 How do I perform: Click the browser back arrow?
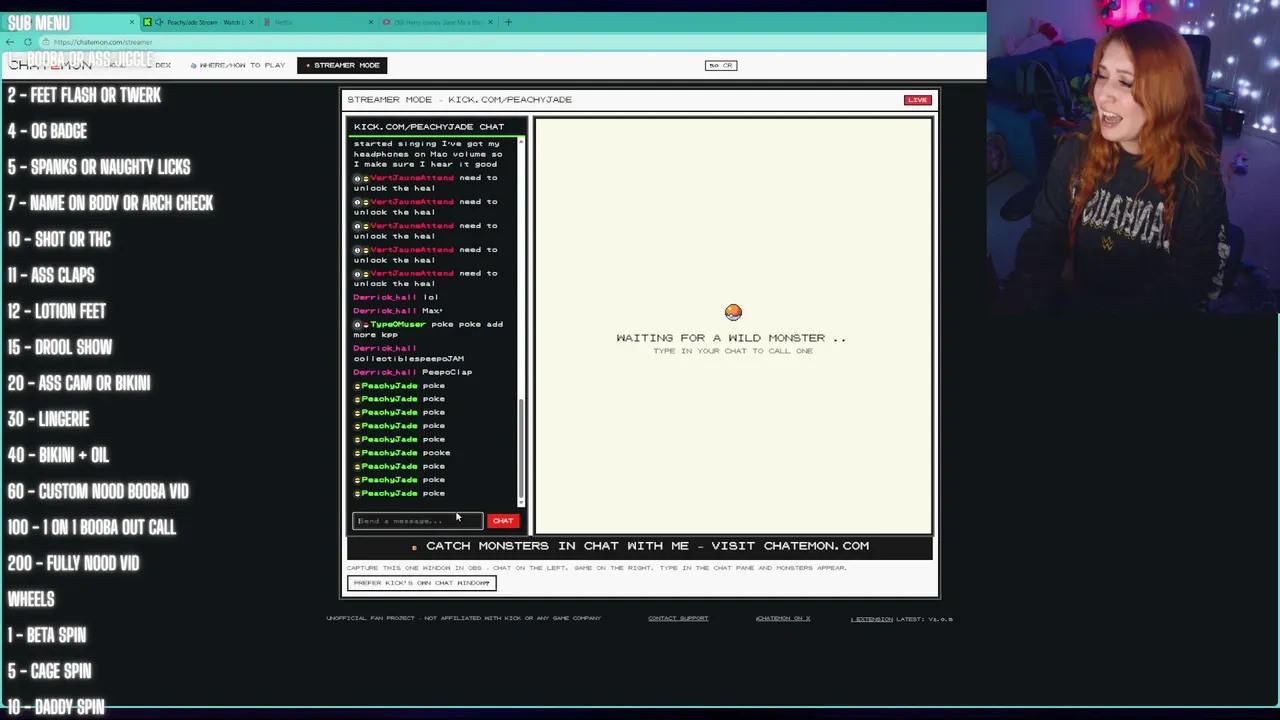pos(10,42)
